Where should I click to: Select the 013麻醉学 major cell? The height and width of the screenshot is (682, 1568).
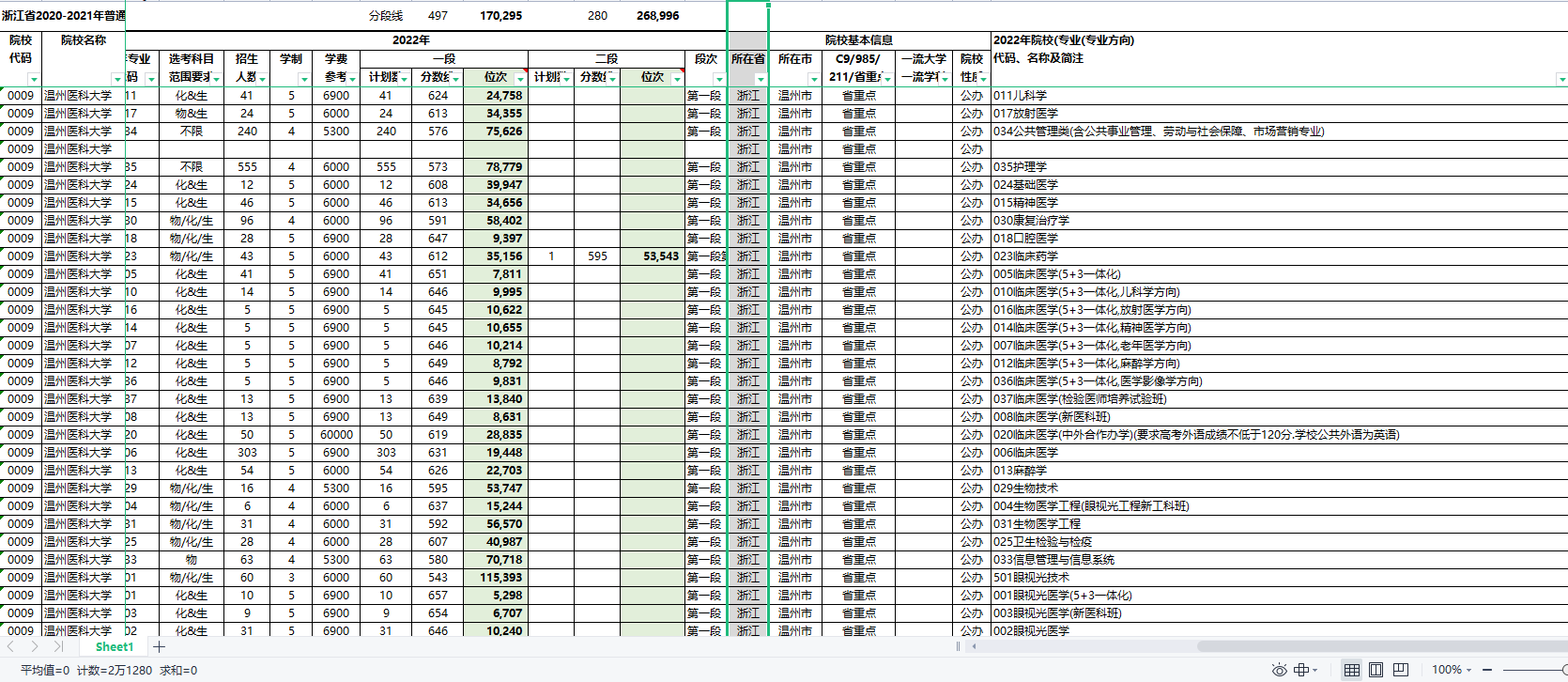[1279, 471]
